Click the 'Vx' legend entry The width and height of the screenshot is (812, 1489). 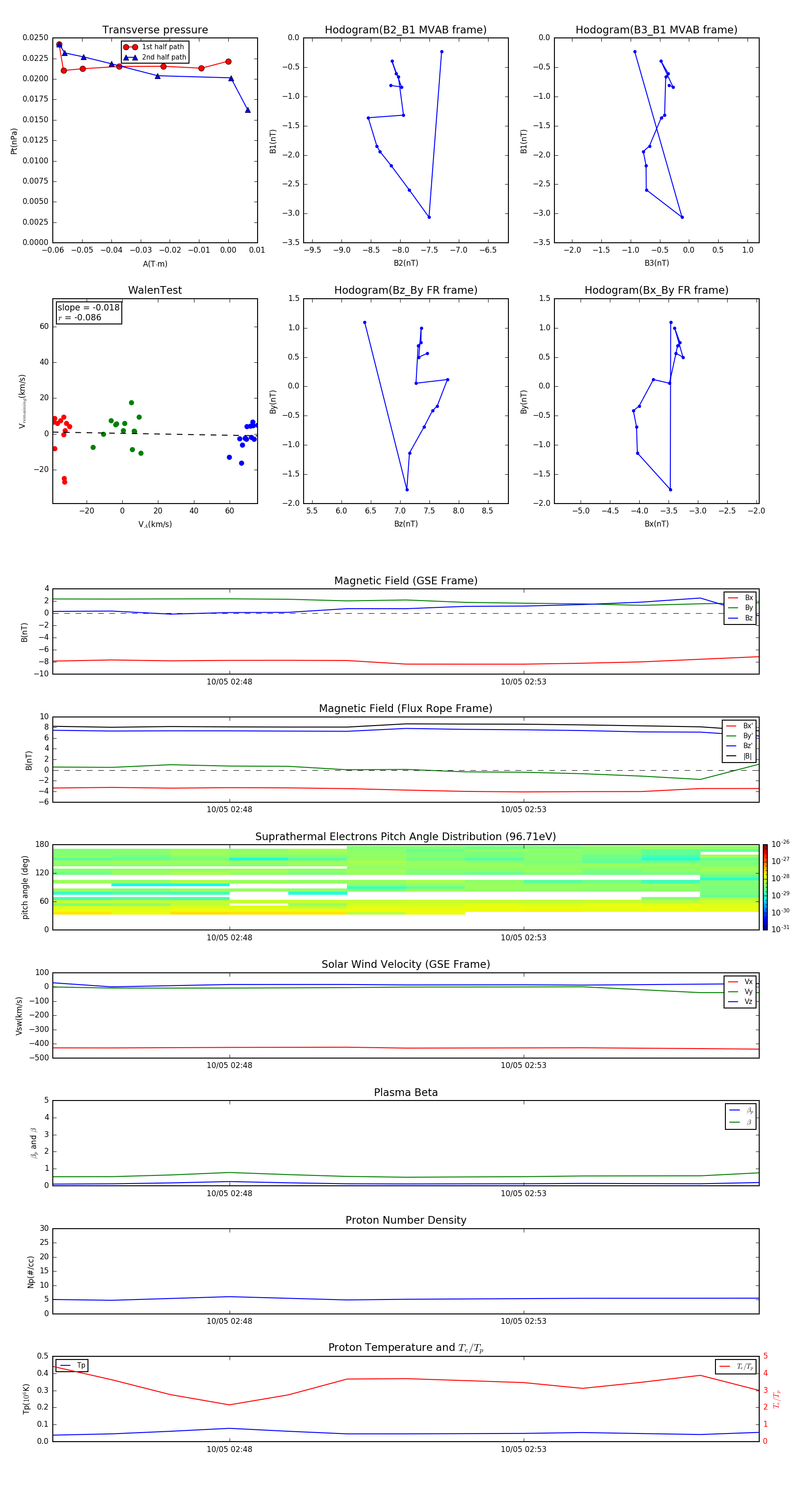[x=740, y=981]
